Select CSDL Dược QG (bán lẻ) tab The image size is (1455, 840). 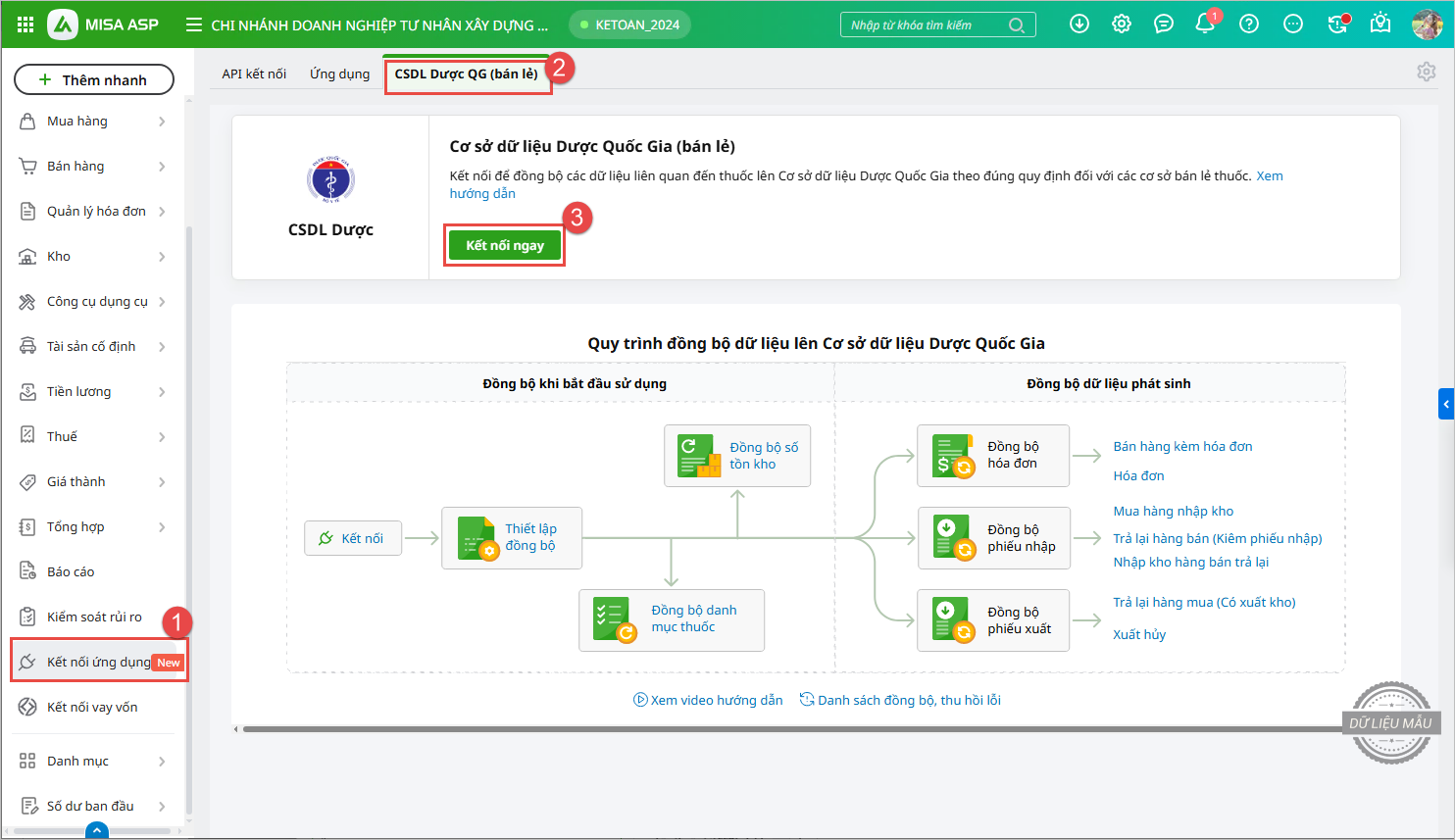click(467, 74)
